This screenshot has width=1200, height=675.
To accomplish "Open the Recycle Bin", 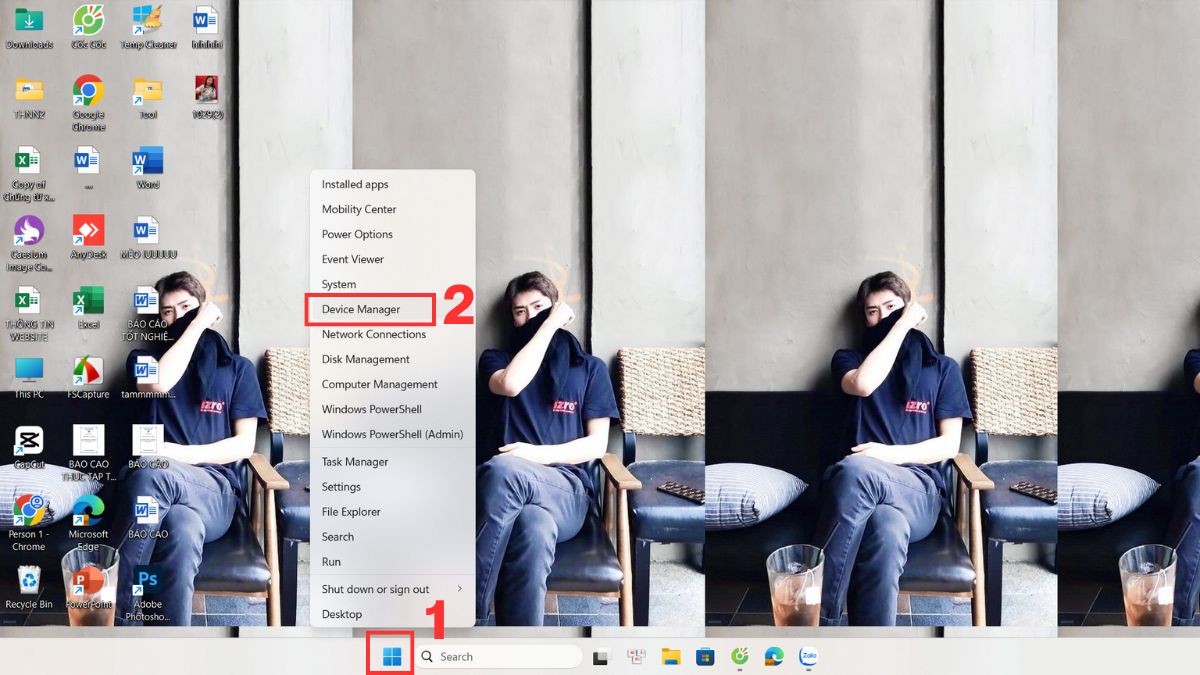I will 29,588.
